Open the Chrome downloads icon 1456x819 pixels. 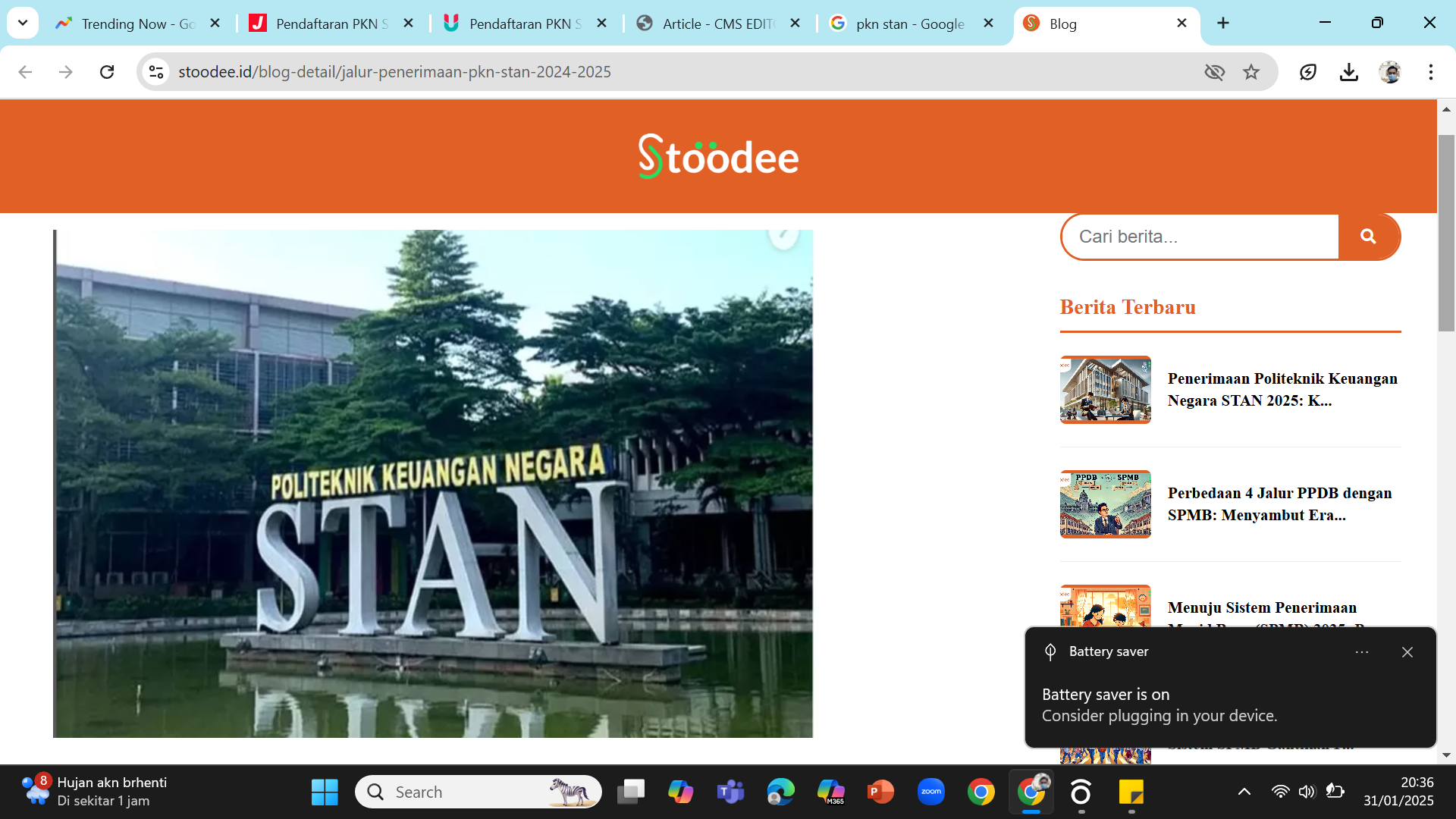pyautogui.click(x=1349, y=72)
